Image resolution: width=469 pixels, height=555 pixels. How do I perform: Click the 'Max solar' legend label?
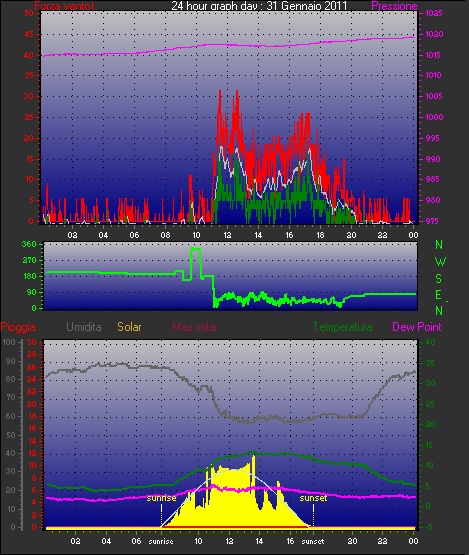tap(195, 326)
